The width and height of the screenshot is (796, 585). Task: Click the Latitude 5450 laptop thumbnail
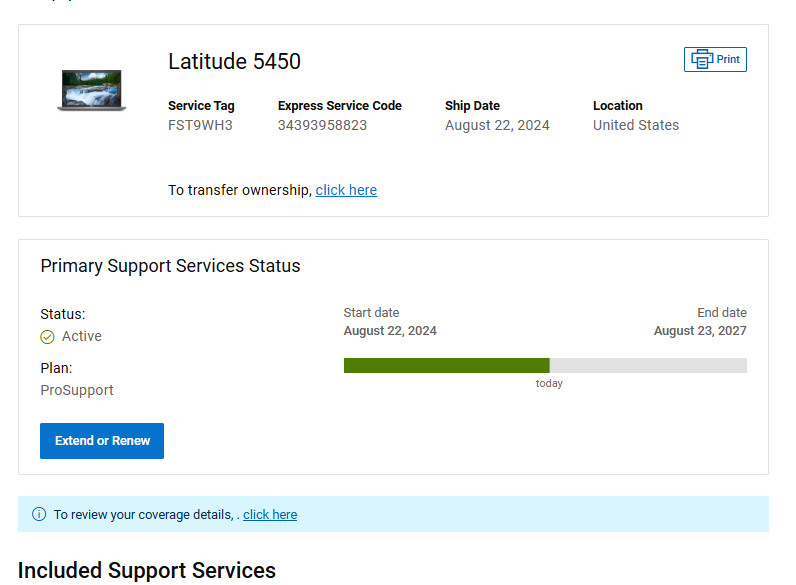click(x=91, y=90)
